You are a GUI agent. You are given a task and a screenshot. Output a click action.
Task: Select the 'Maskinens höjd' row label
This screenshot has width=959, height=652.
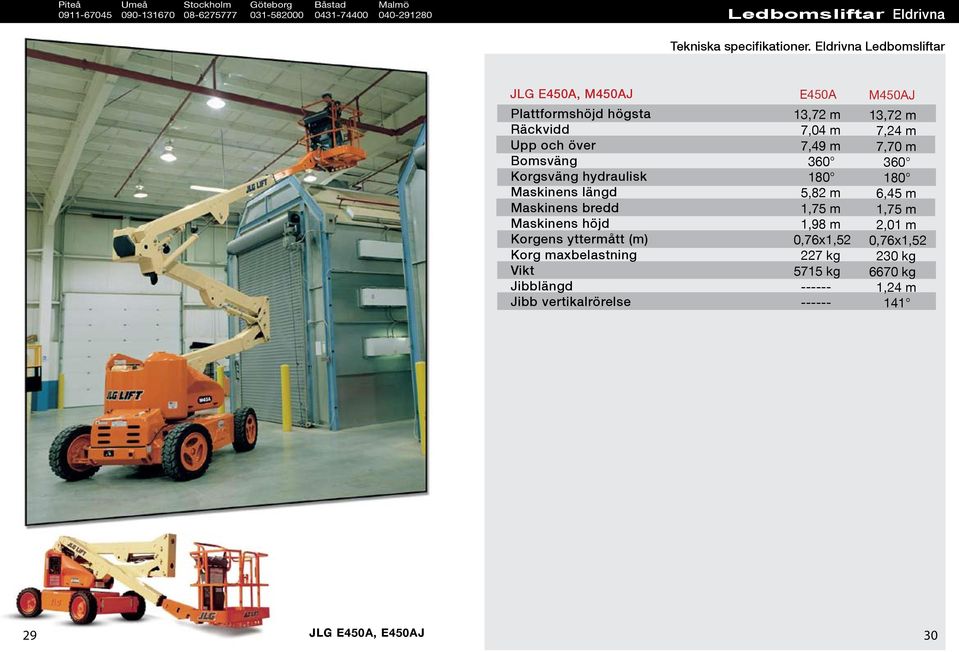pos(560,224)
